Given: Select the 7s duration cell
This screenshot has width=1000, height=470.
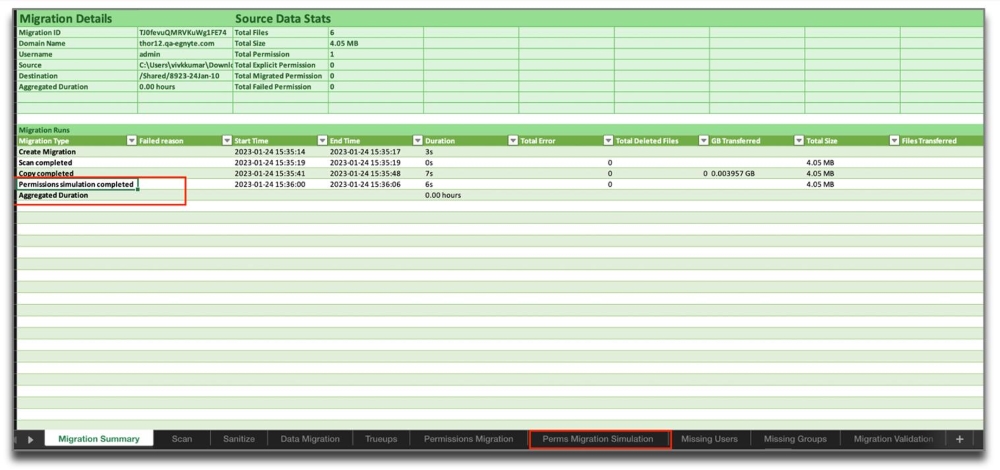Looking at the screenshot, I should (x=471, y=173).
